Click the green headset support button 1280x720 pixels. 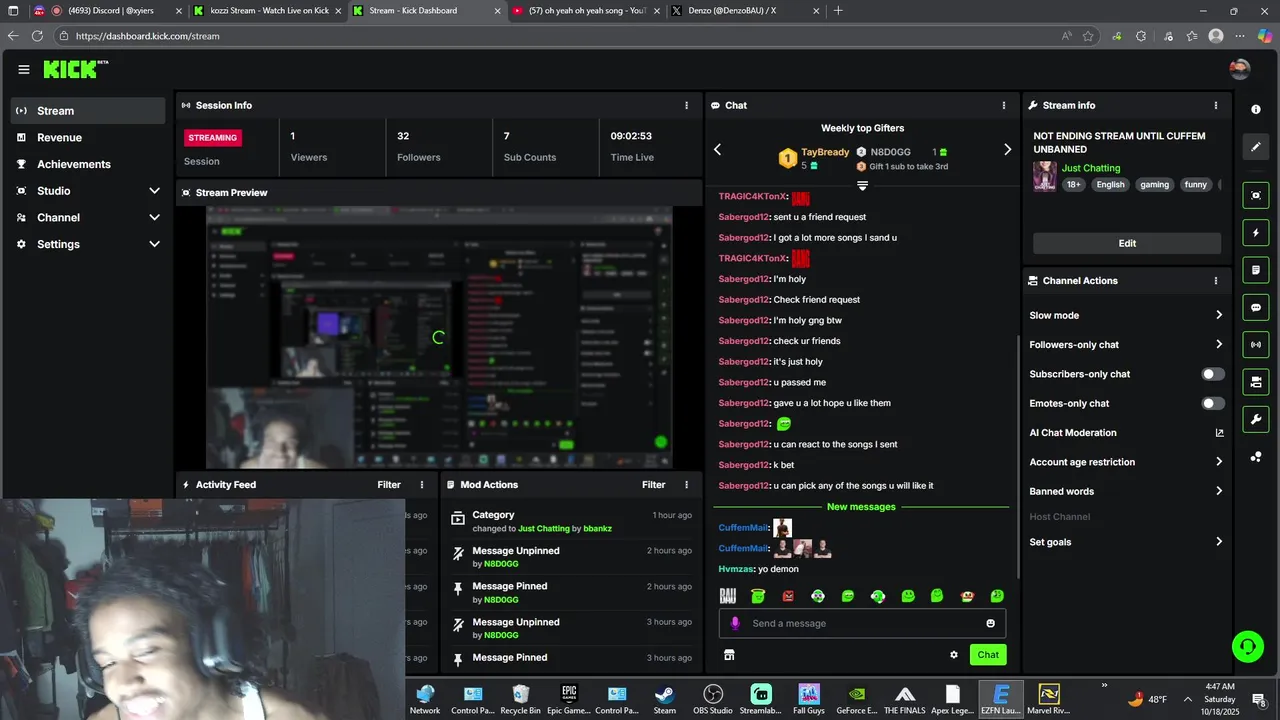click(x=1247, y=646)
